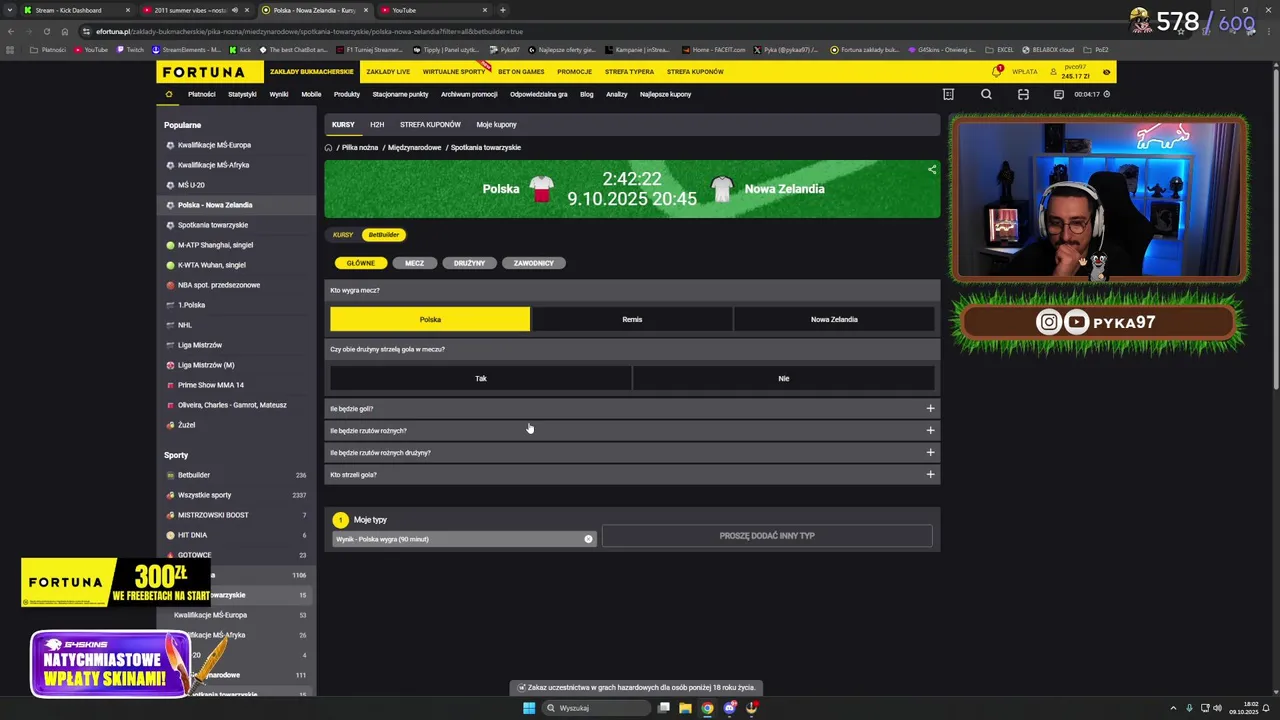Click the 'Piłka nożna' breadcrumb link
Screen dimensions: 1280x720
click(360, 147)
